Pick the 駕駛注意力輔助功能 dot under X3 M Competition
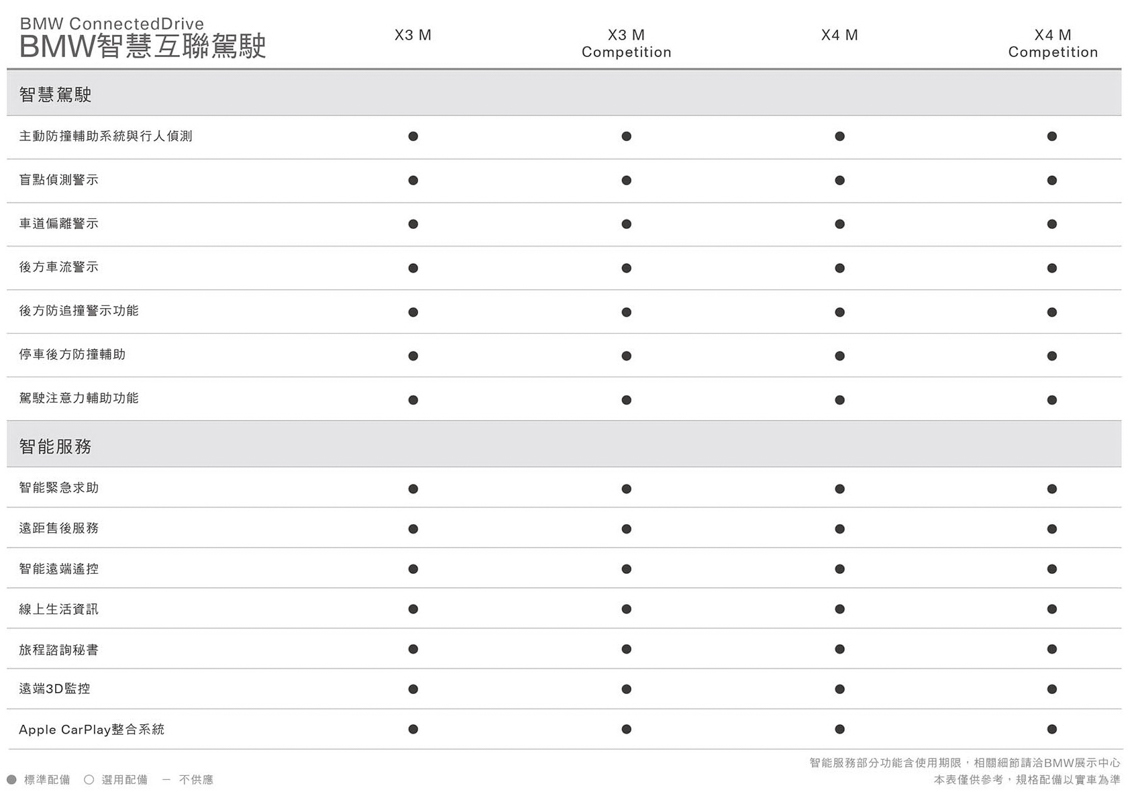Viewport: 1132px width, 800px height. pos(626,400)
